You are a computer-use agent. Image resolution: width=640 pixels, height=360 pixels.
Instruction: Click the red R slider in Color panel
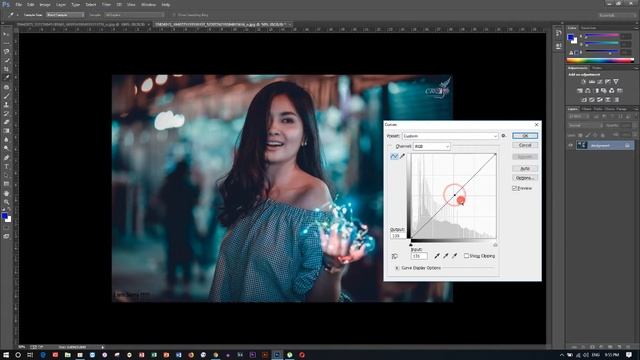[x=602, y=36]
